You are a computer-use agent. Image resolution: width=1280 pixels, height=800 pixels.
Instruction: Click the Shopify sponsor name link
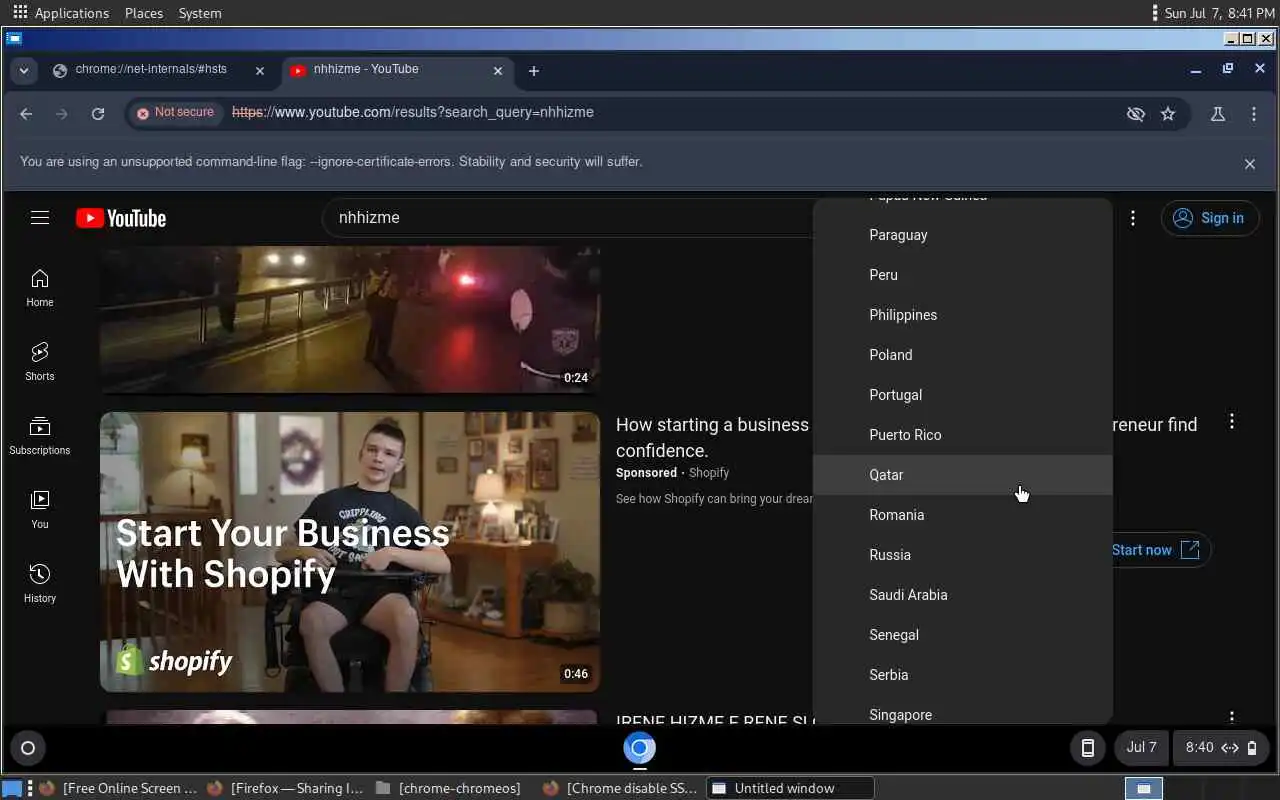(x=709, y=473)
